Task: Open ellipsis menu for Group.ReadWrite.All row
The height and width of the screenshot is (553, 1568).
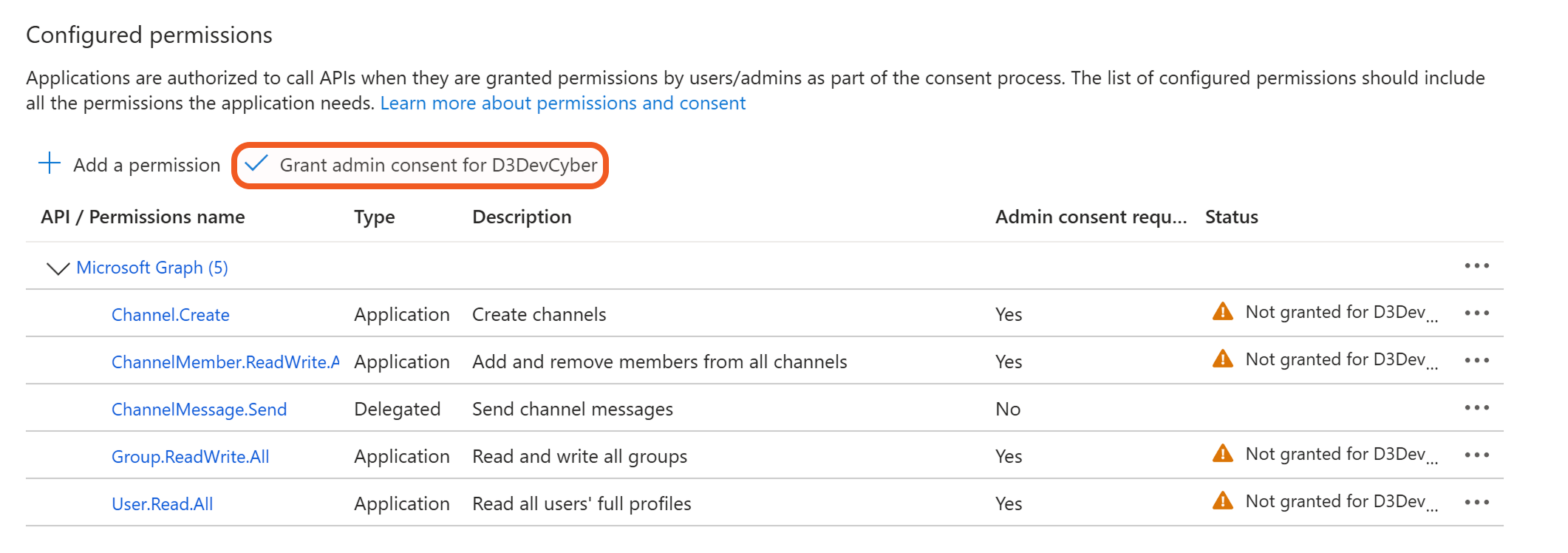Action: (1476, 455)
